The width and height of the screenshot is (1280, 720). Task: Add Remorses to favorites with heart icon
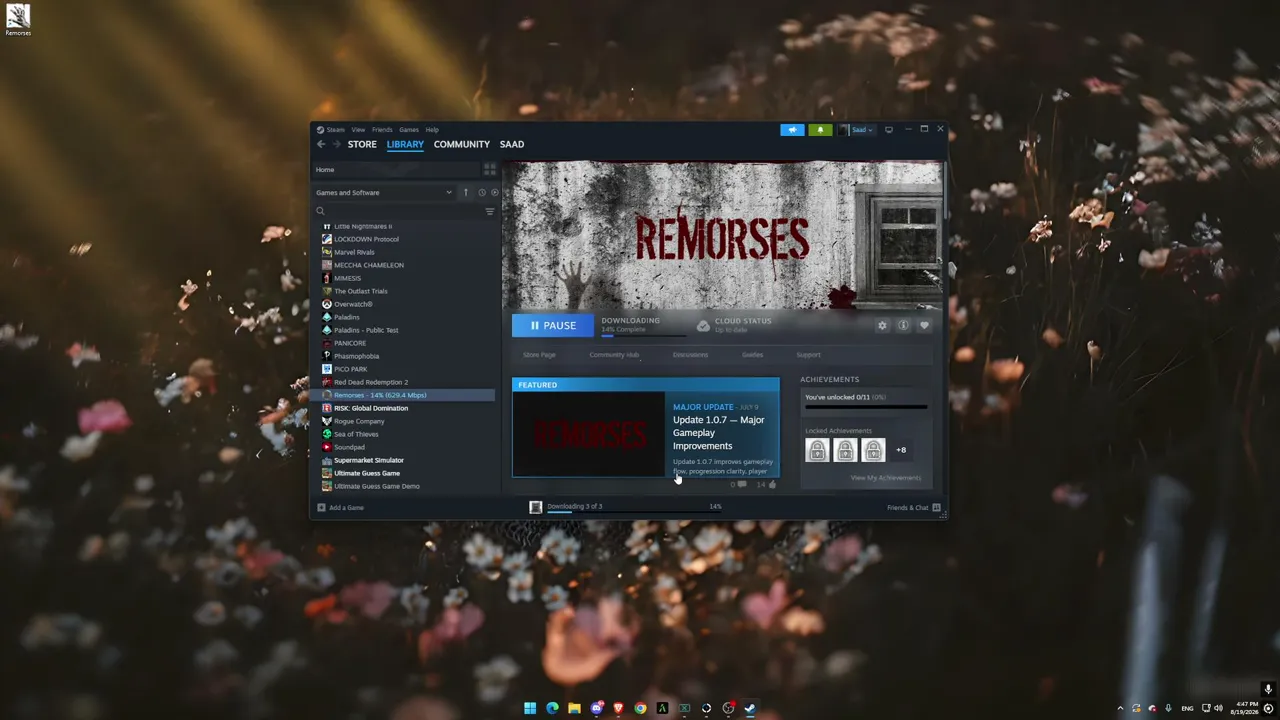point(924,325)
